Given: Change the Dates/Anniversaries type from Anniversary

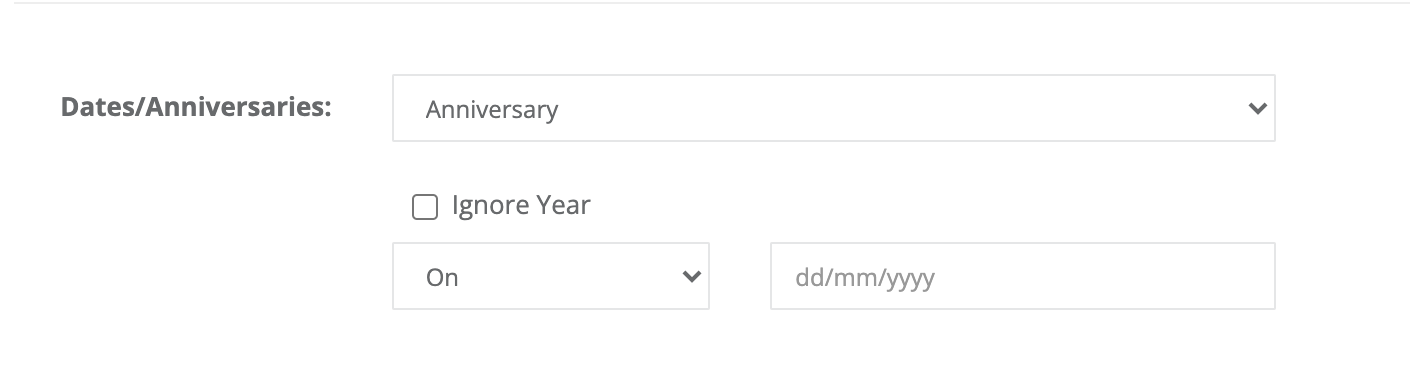Looking at the screenshot, I should click(x=833, y=108).
